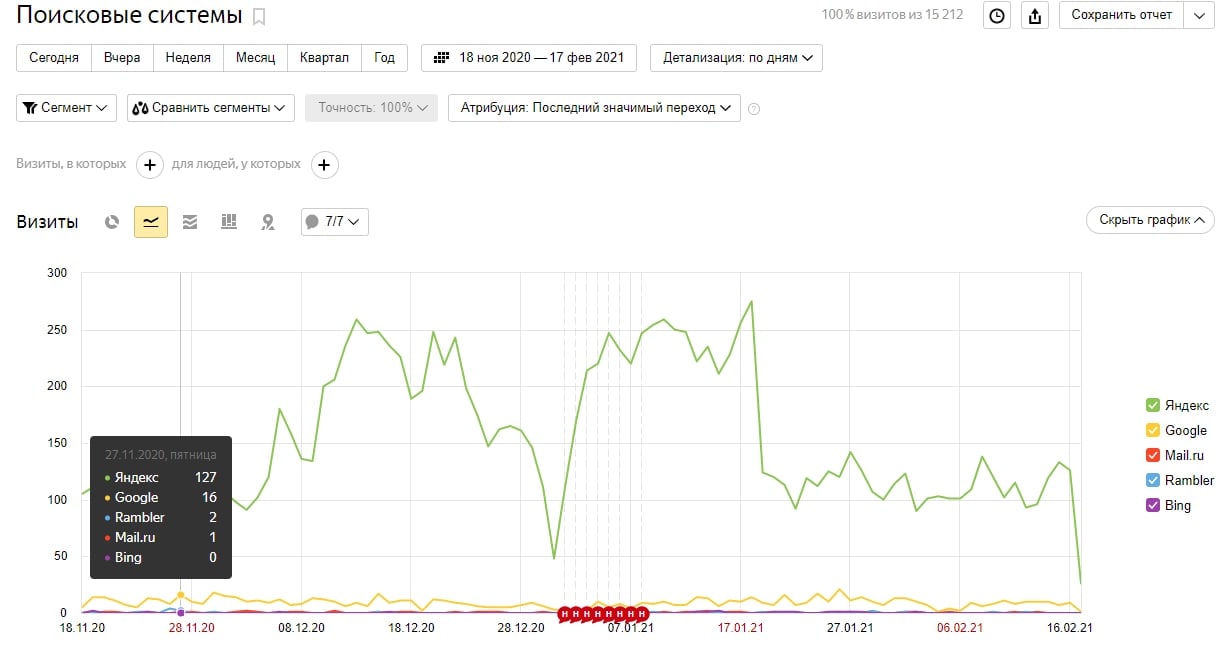Switch to stacked area chart view
This screenshot has width=1225, height=660.
pyautogui.click(x=190, y=222)
